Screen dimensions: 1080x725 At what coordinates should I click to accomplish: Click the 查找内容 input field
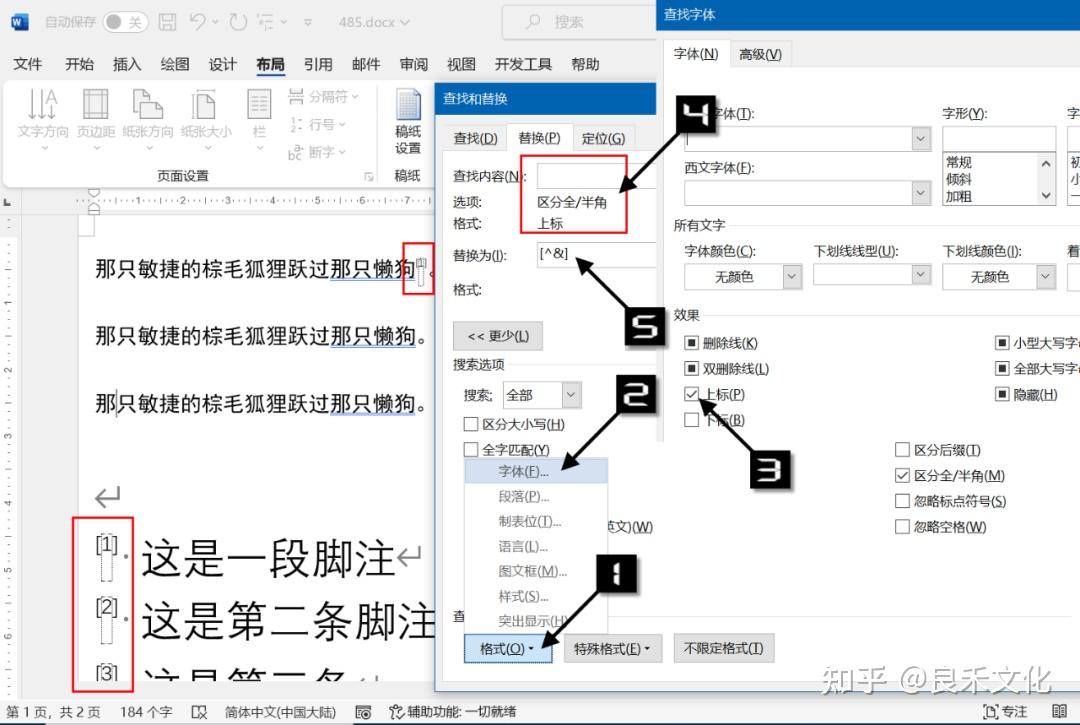tap(596, 176)
